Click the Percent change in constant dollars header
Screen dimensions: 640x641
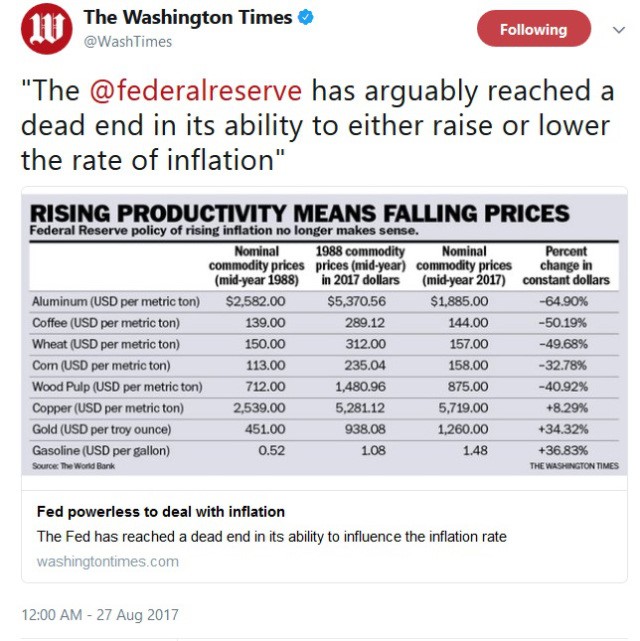coord(566,265)
